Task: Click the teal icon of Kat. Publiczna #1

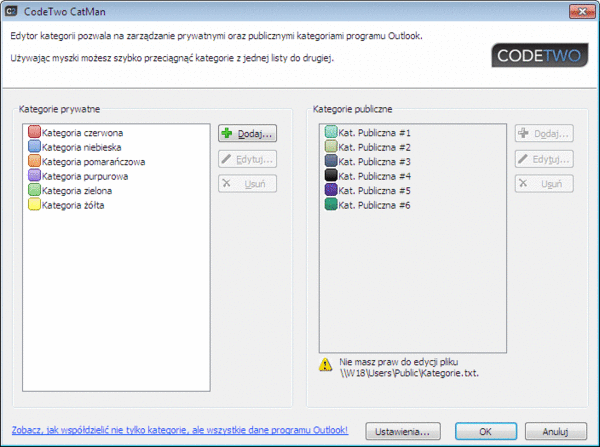Action: [331, 132]
